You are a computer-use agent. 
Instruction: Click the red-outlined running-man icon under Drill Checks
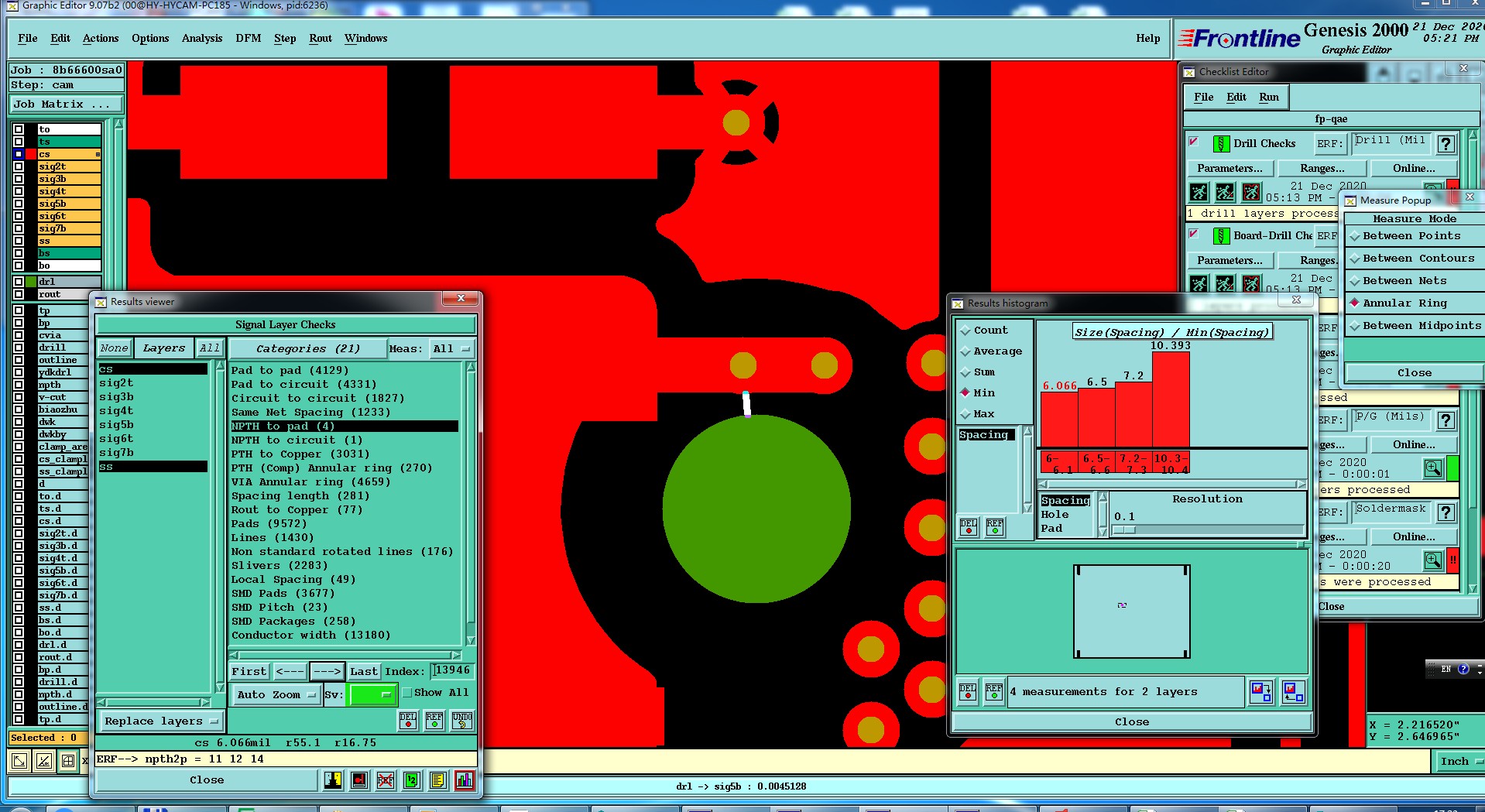pos(1251,191)
